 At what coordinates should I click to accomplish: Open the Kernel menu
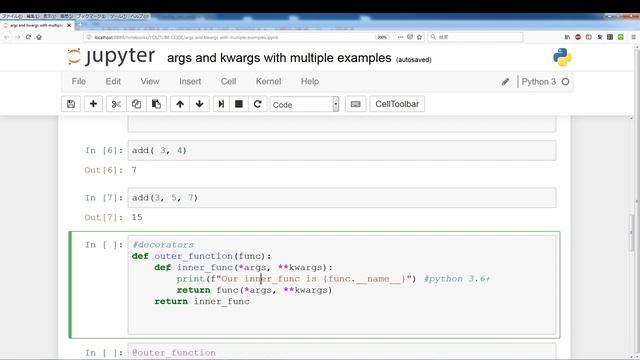tap(268, 81)
